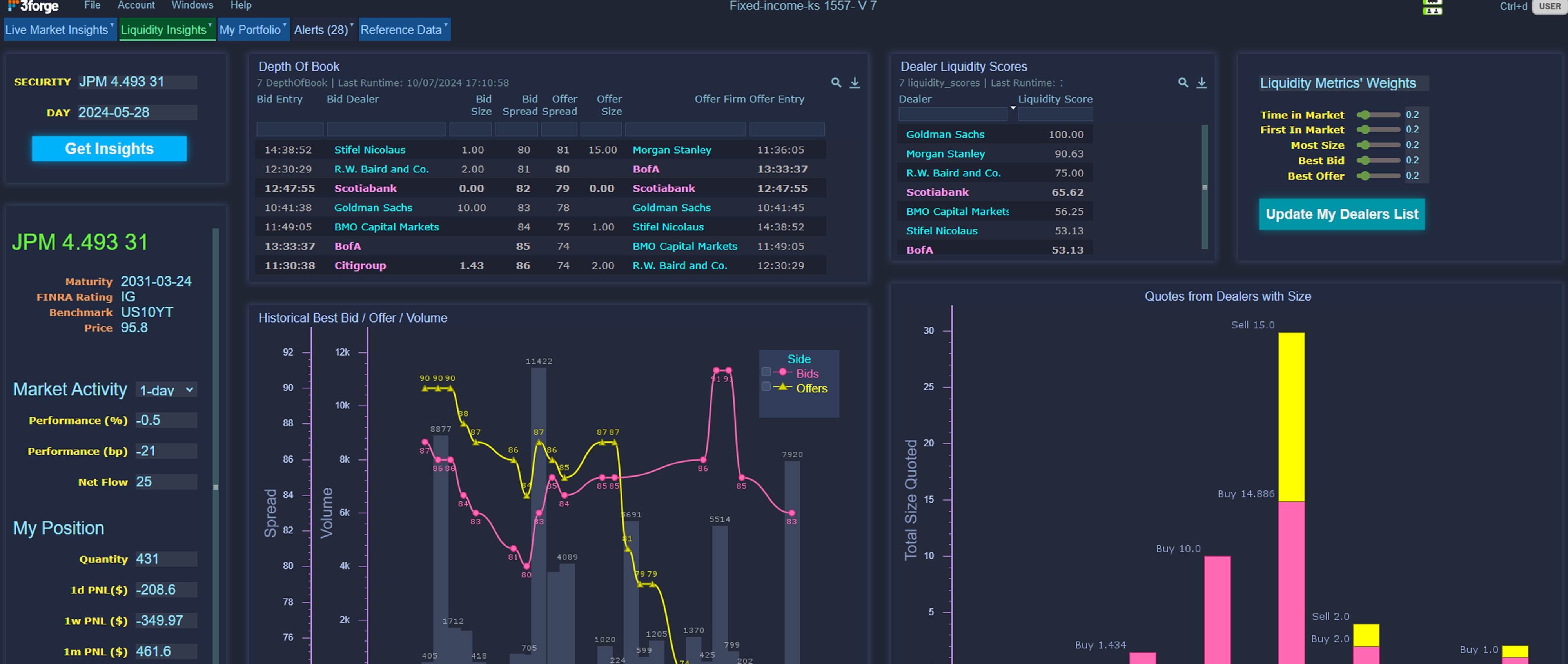Select BMO Capital Markets liquidity score row

click(995, 212)
